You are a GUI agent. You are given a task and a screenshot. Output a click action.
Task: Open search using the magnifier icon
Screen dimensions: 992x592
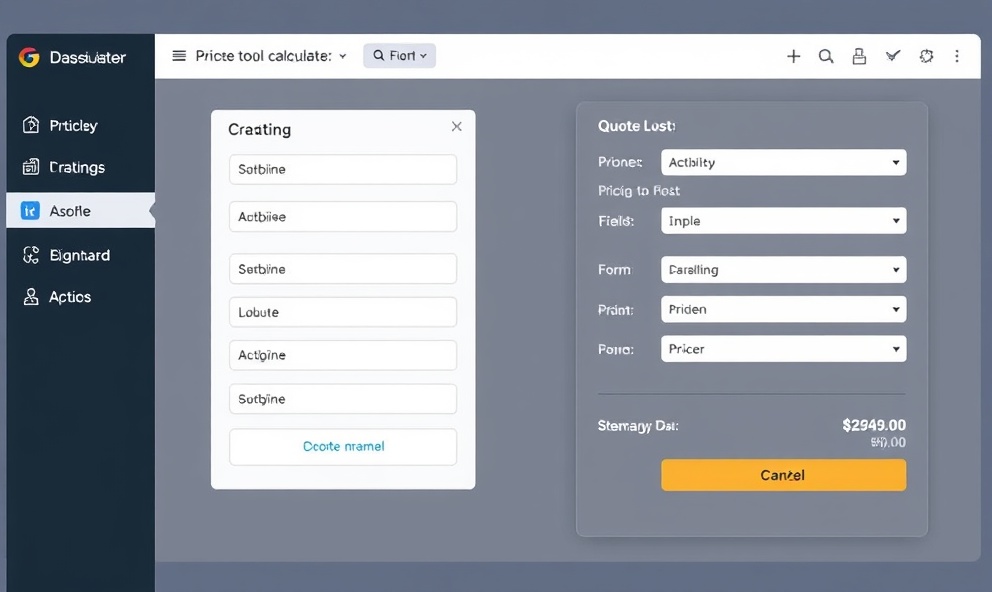826,56
